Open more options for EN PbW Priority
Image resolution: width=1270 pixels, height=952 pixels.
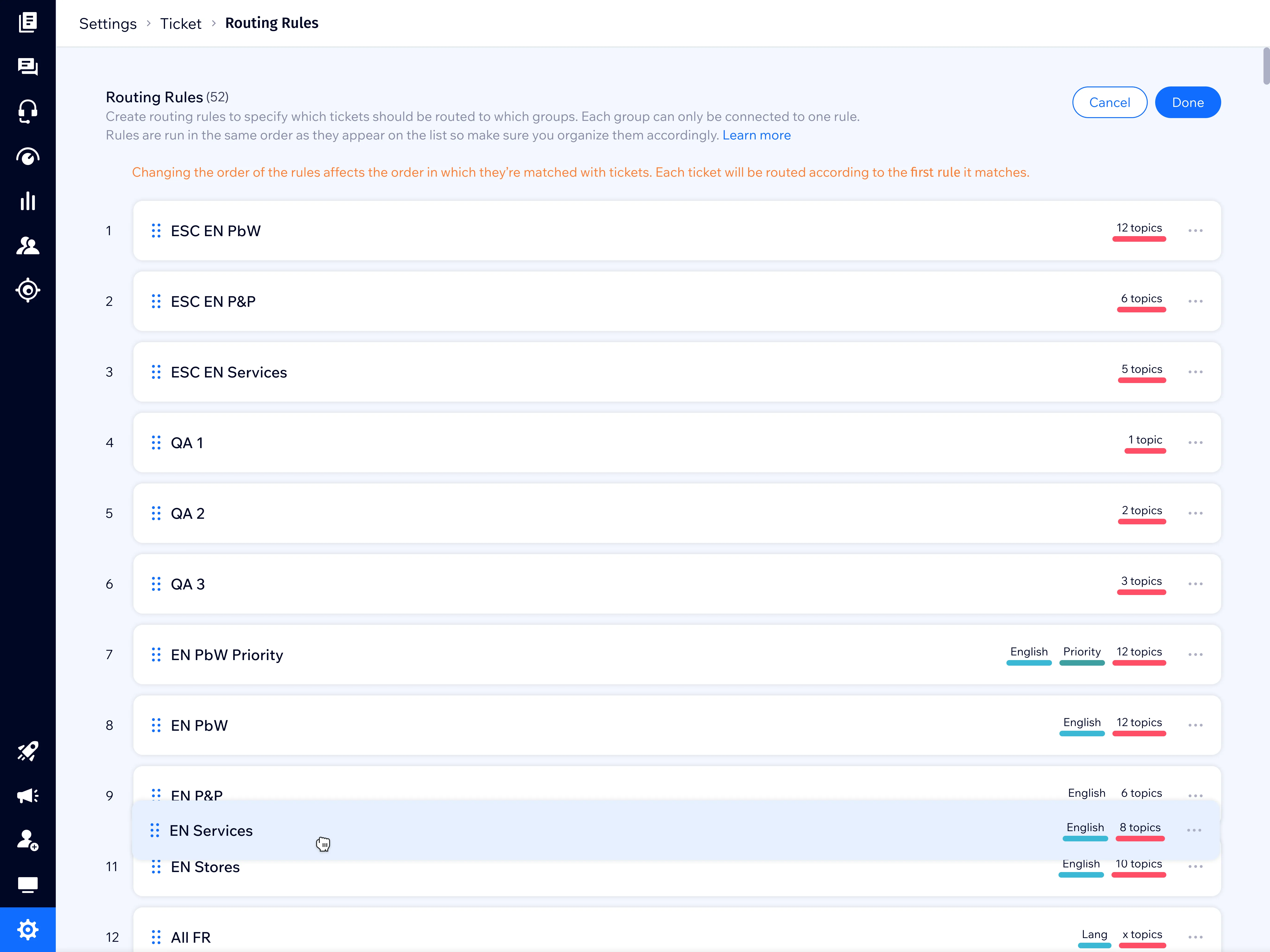click(1195, 654)
